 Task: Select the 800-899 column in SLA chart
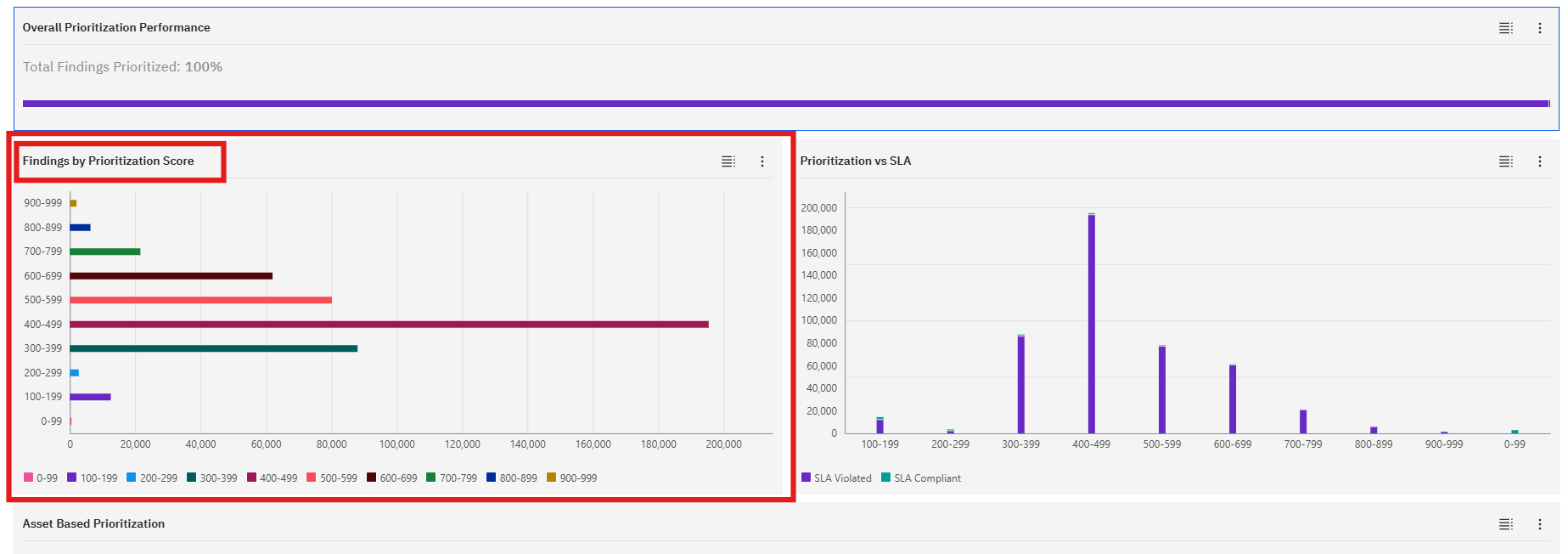click(1374, 430)
